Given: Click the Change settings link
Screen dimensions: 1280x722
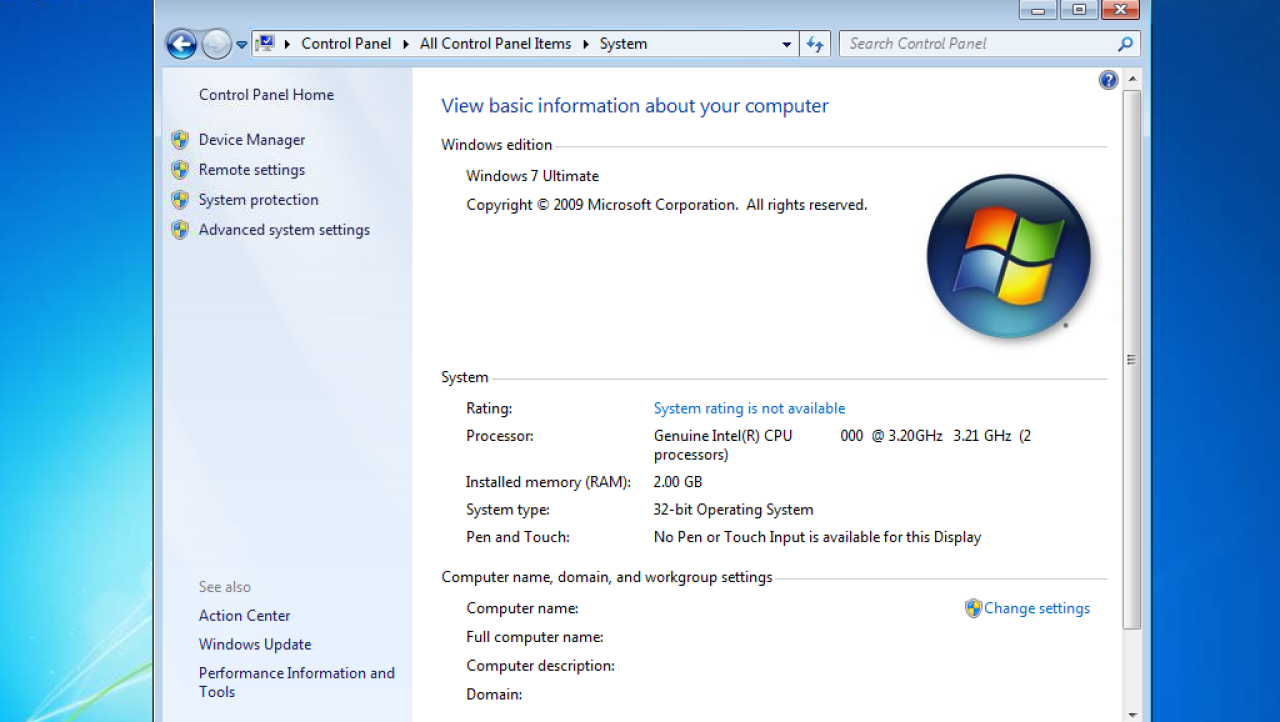Looking at the screenshot, I should coord(1037,608).
